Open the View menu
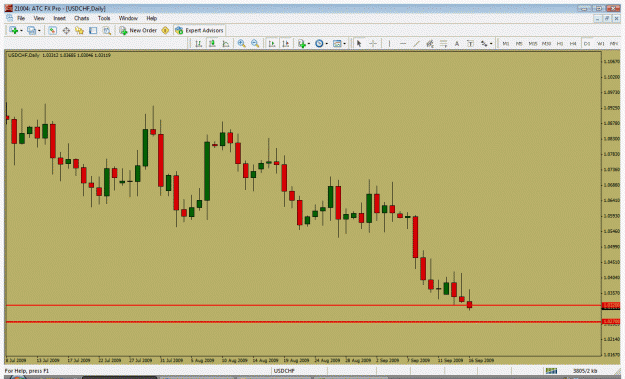 (39, 18)
